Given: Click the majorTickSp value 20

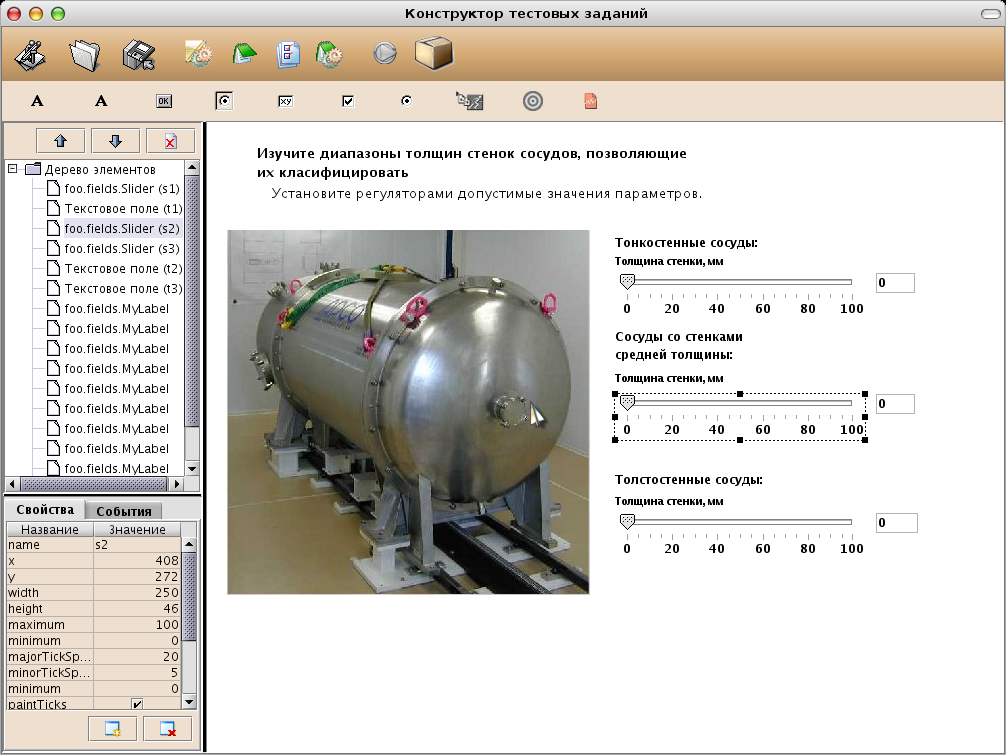Looking at the screenshot, I should click(137, 657).
